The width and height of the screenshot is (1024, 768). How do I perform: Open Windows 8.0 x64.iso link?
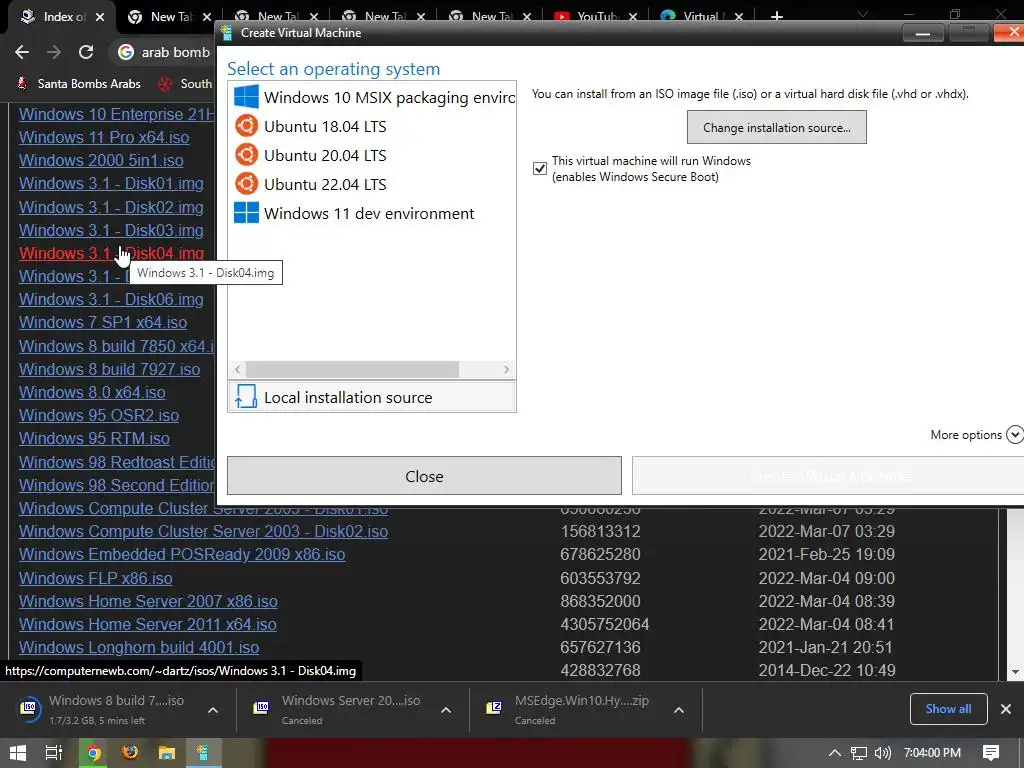point(92,392)
